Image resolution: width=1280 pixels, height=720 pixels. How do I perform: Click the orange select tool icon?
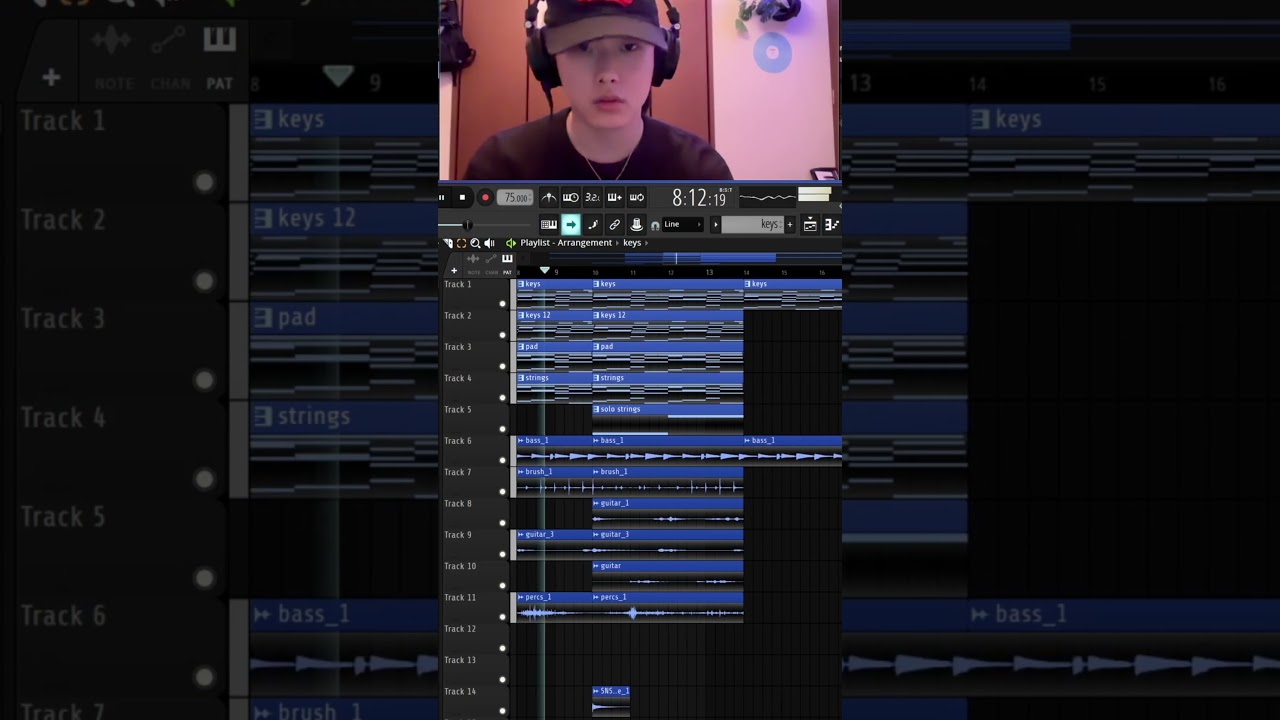pos(461,243)
